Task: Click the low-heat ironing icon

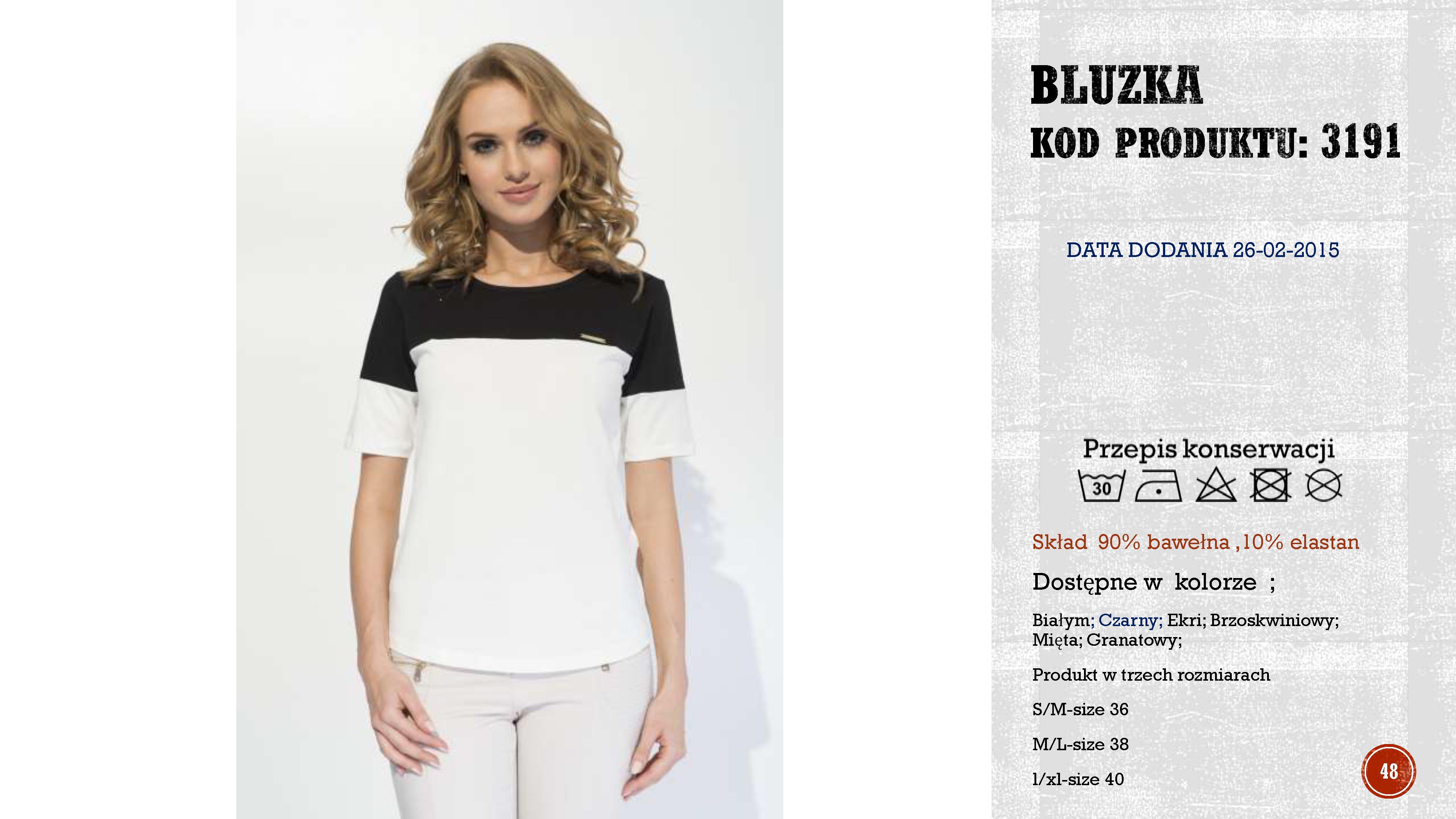Action: coord(1159,486)
